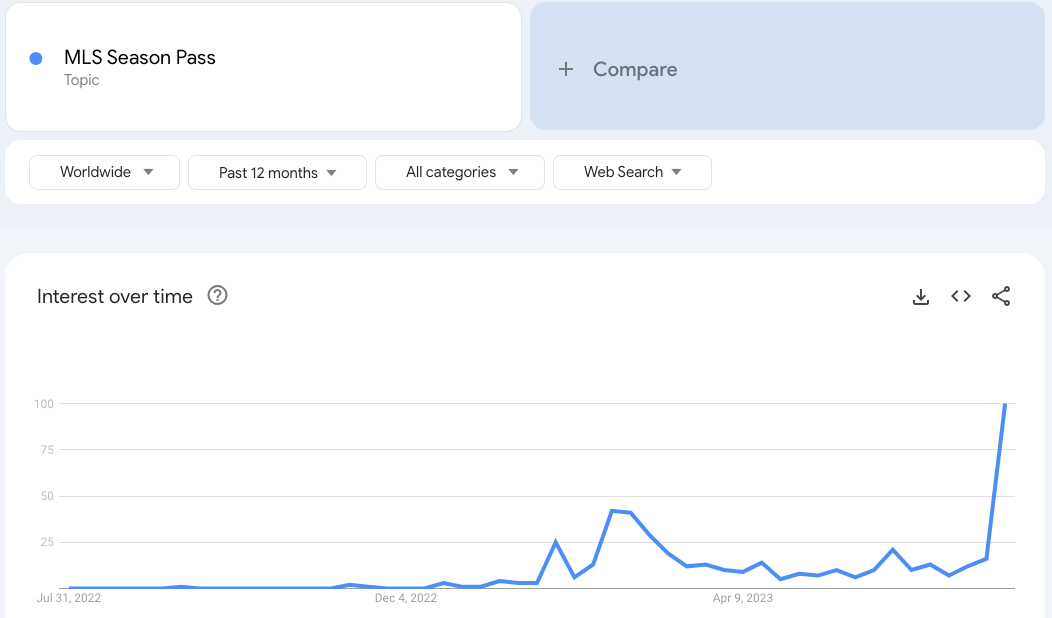1052x618 pixels.
Task: Select the blue dot of MLS Season Pass
Action: (x=36, y=58)
